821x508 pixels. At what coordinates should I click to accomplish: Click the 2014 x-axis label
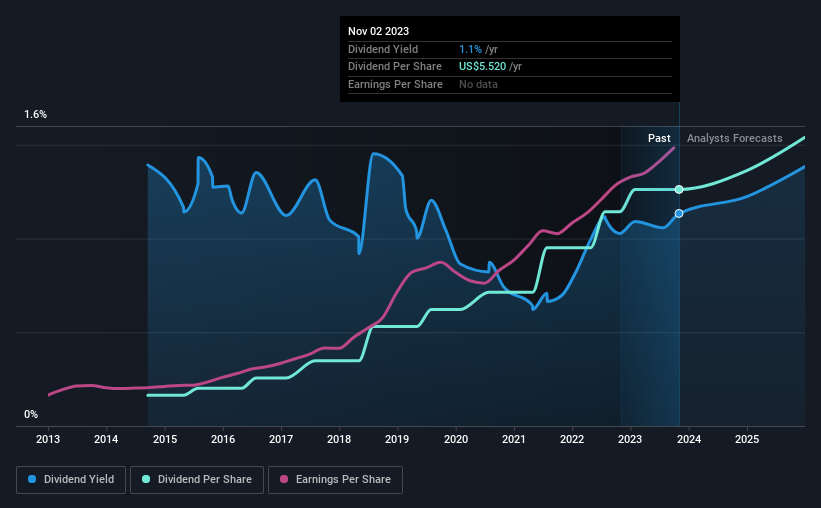tap(106, 439)
